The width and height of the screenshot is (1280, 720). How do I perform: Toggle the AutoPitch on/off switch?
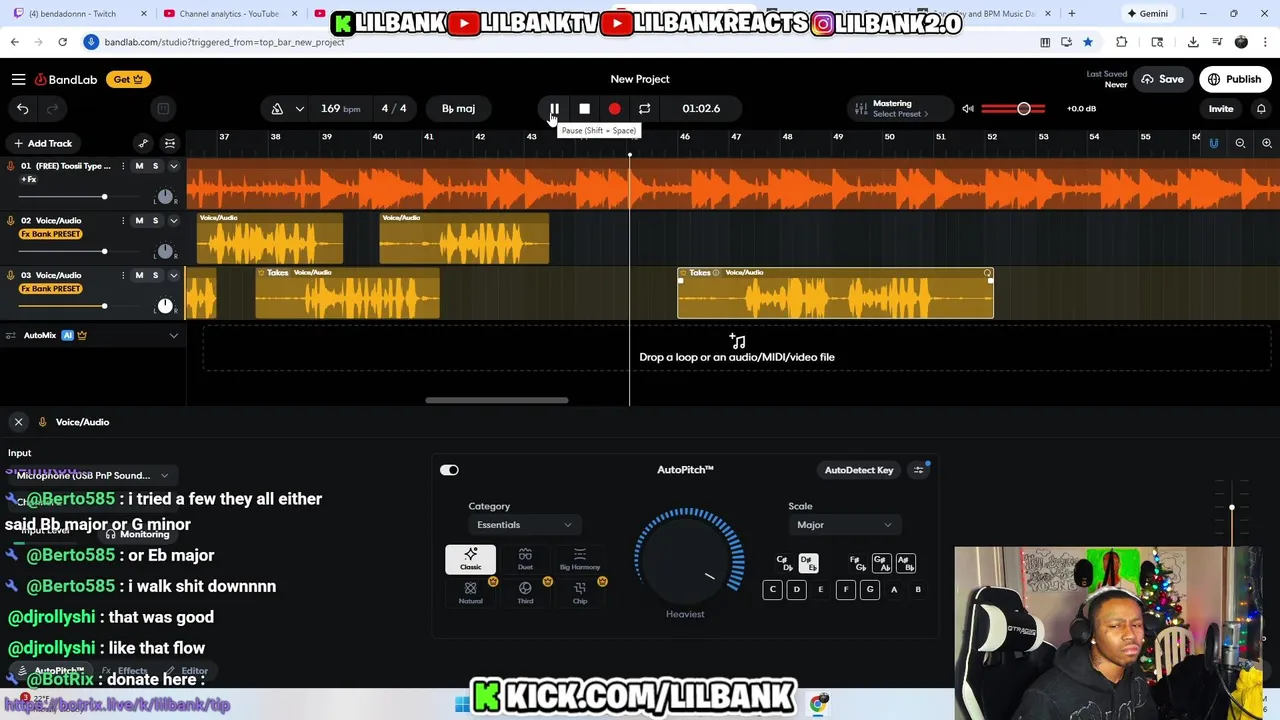point(449,470)
